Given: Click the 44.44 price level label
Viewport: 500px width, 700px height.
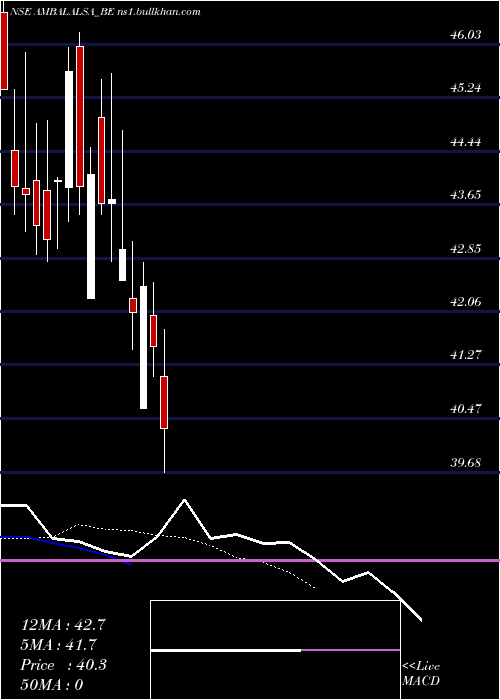Looking at the screenshot, I should [x=466, y=142].
